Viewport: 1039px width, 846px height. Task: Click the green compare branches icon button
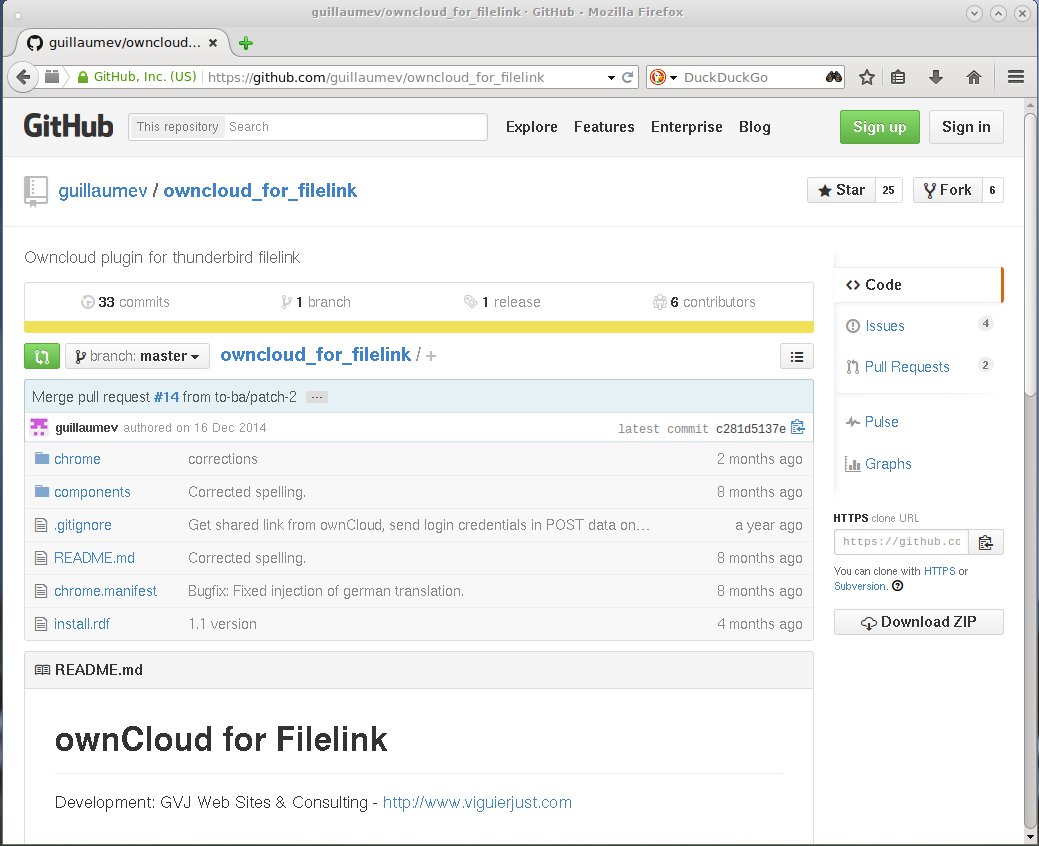coord(42,356)
